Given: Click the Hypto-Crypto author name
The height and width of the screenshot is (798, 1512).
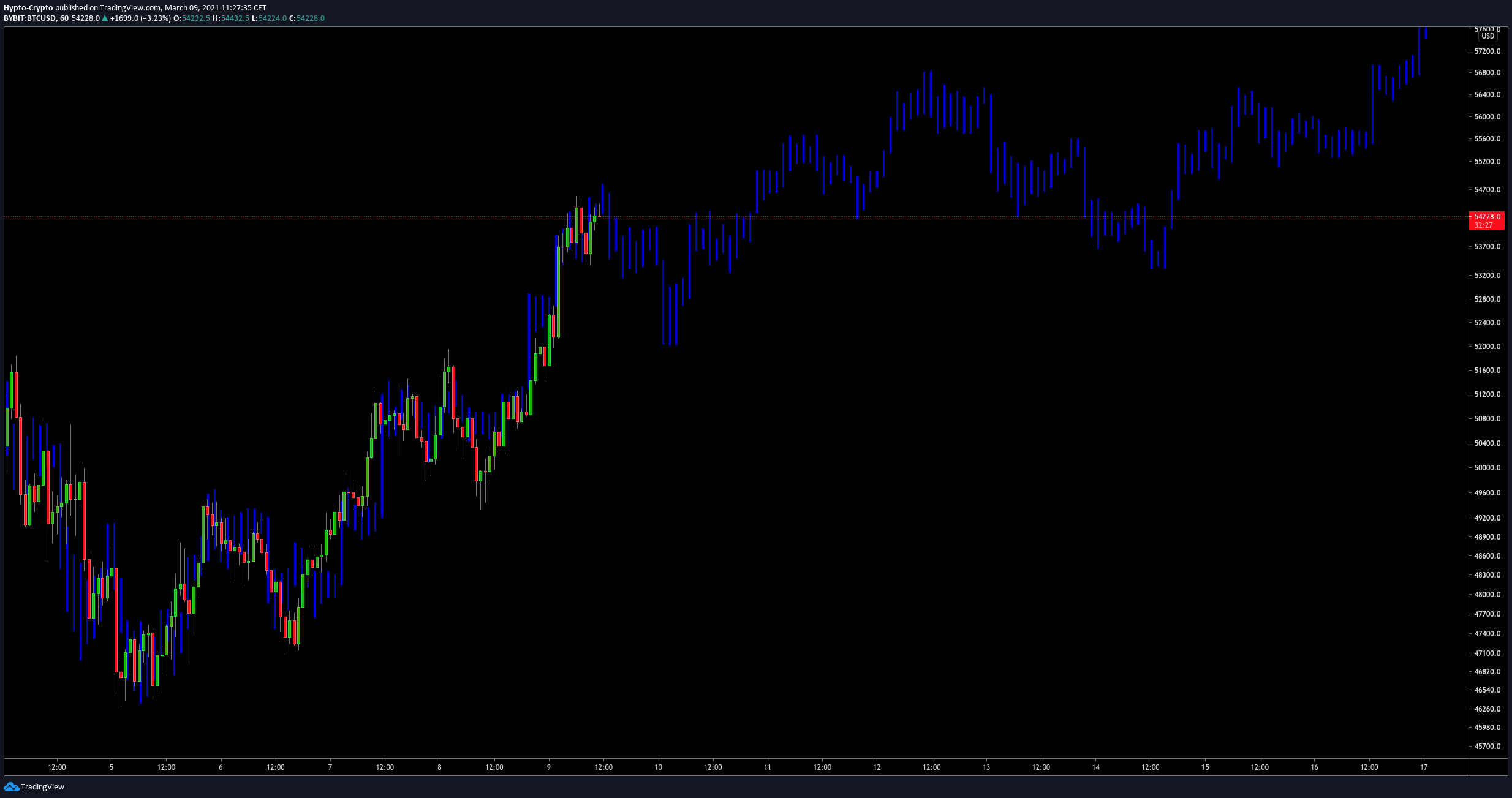Looking at the screenshot, I should [28, 8].
